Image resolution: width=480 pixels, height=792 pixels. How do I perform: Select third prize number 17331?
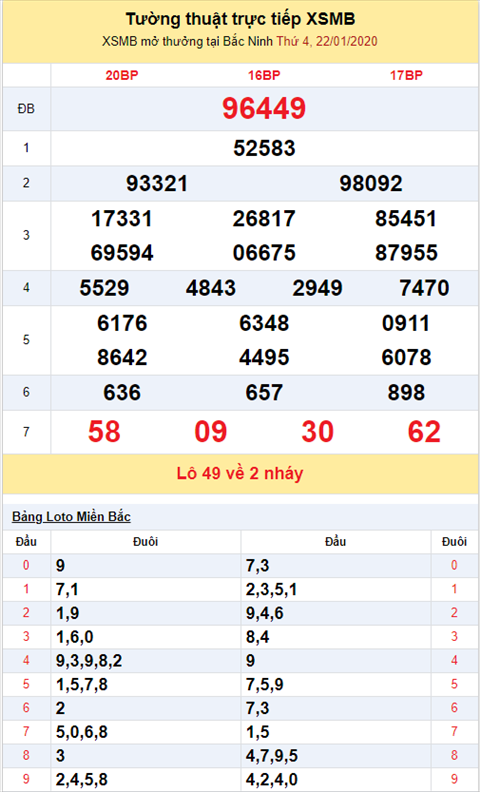click(x=122, y=219)
